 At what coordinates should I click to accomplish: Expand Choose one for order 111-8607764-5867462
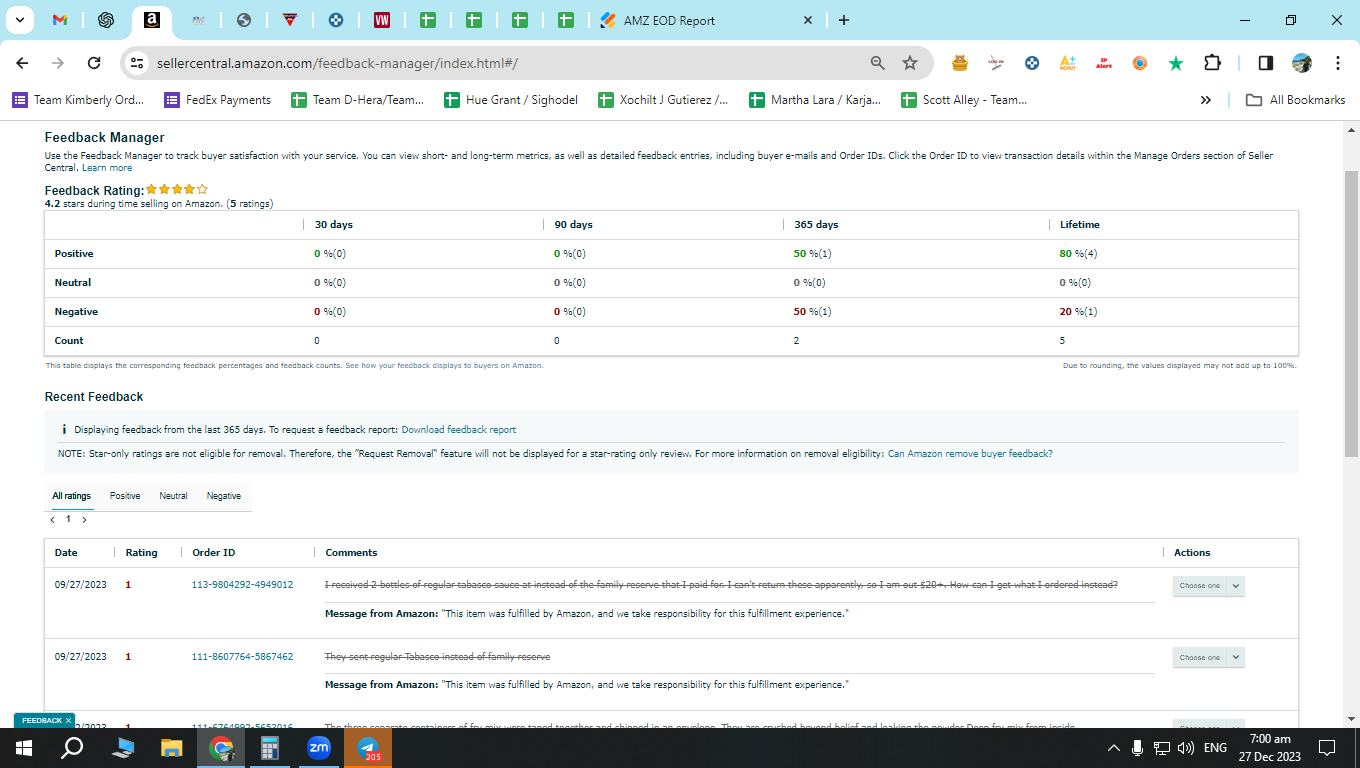pos(1208,657)
